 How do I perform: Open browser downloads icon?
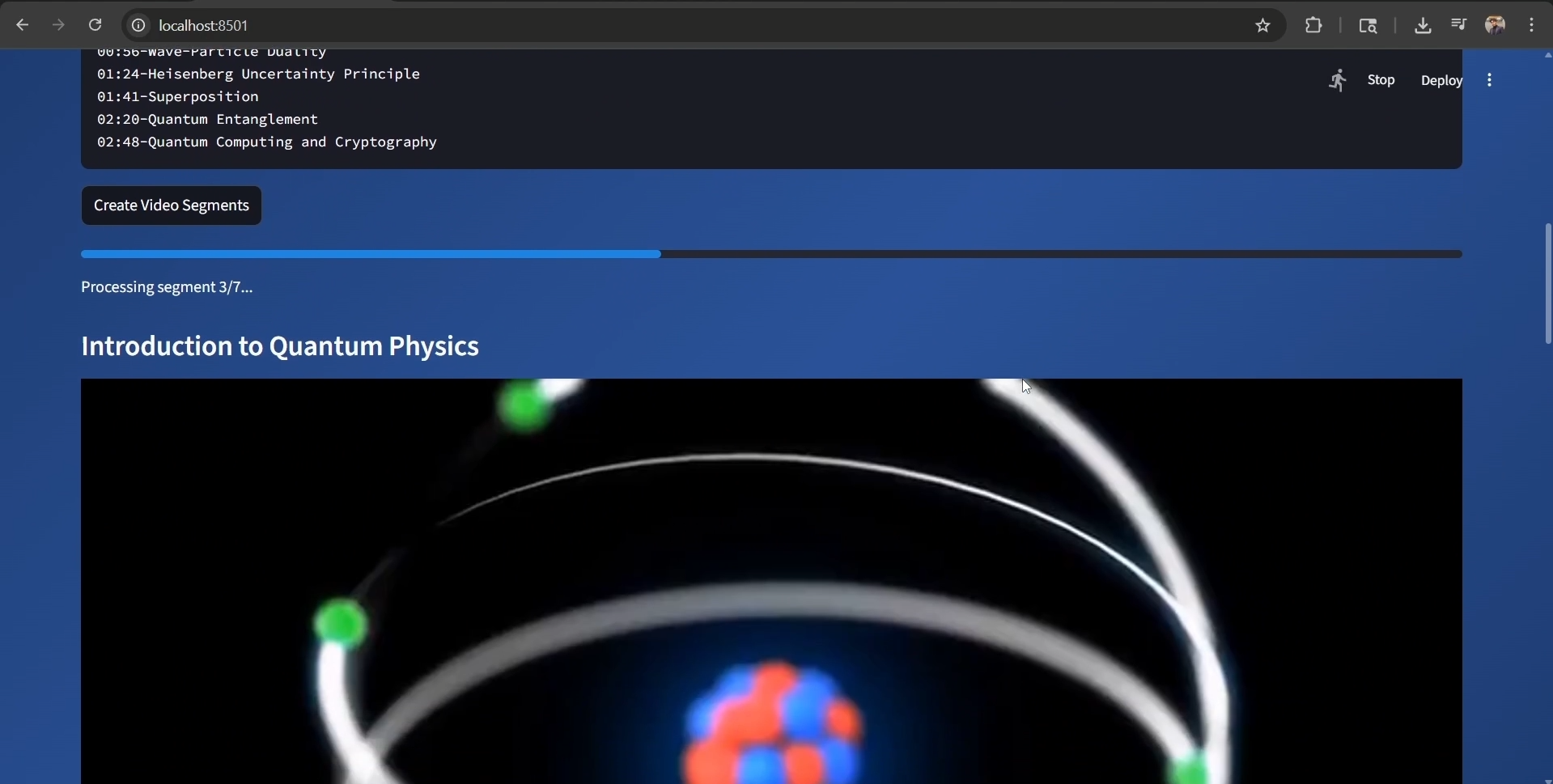[x=1423, y=26]
